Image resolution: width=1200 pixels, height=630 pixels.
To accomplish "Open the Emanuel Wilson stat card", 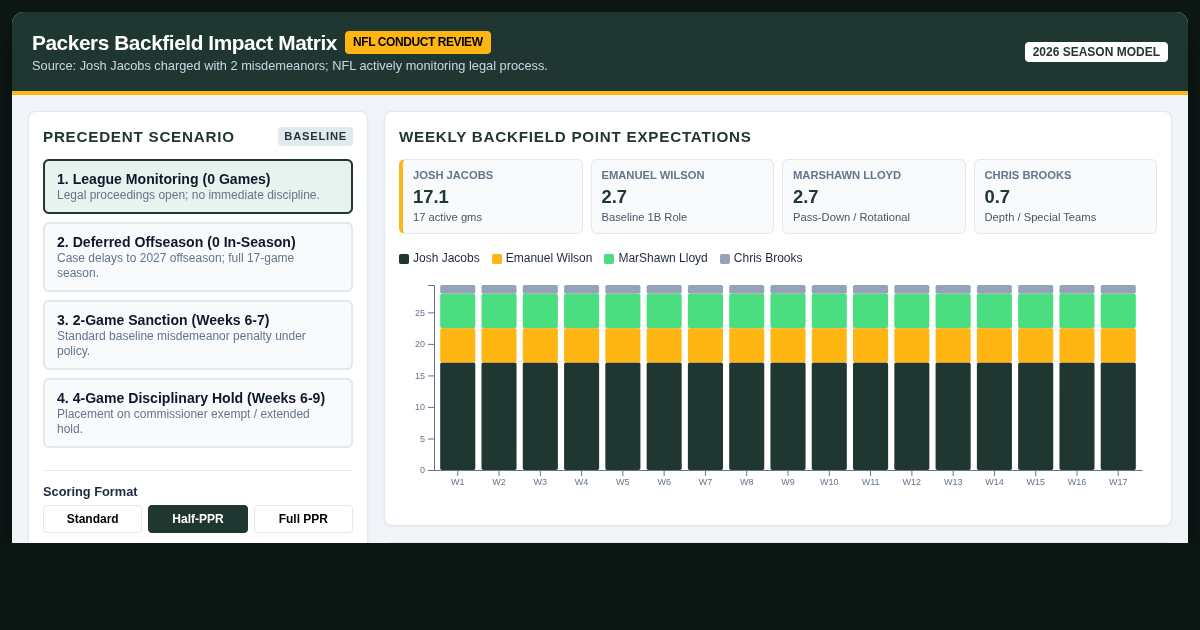I will click(x=682, y=197).
